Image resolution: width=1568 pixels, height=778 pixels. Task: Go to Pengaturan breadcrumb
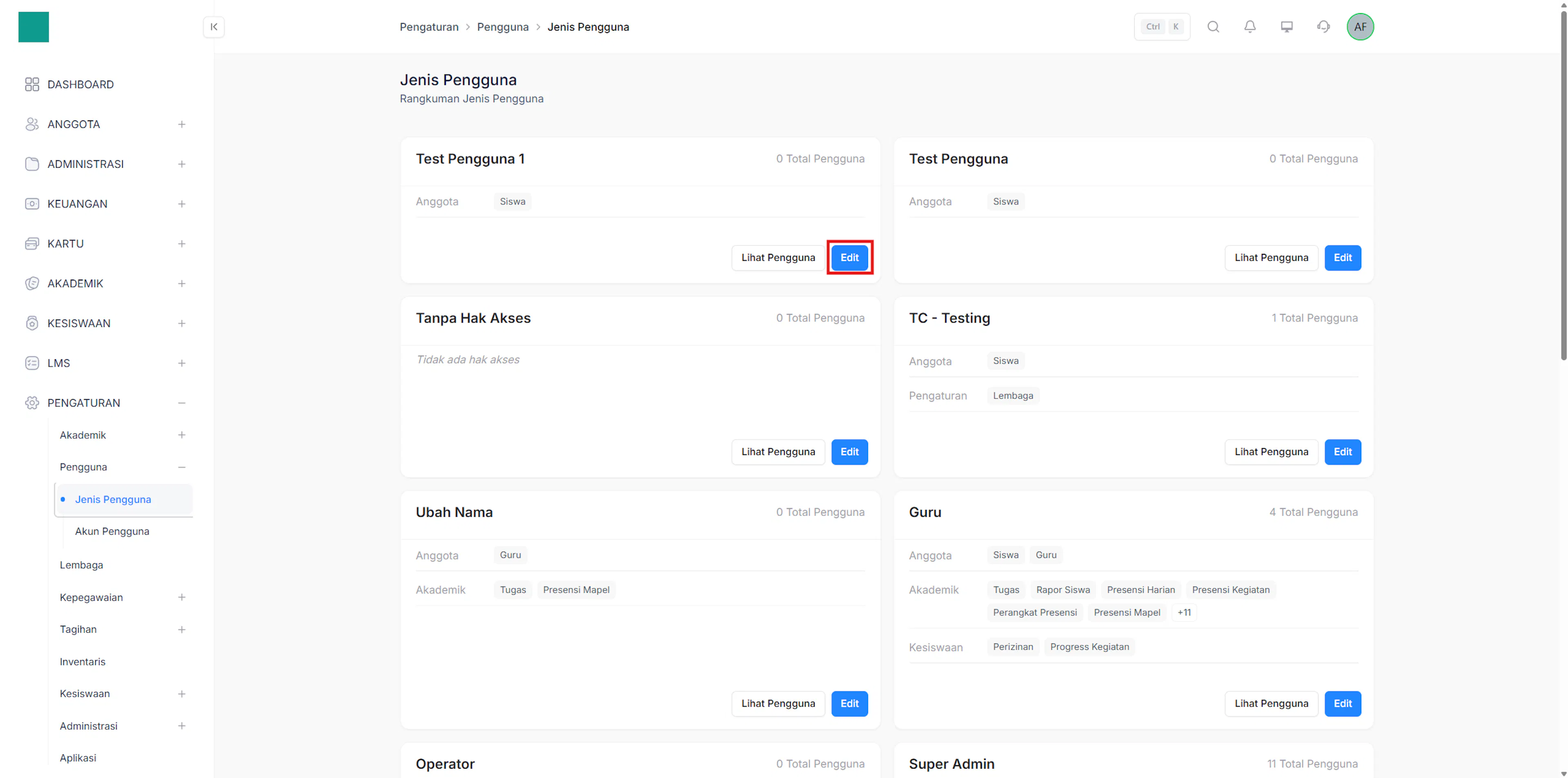429,27
